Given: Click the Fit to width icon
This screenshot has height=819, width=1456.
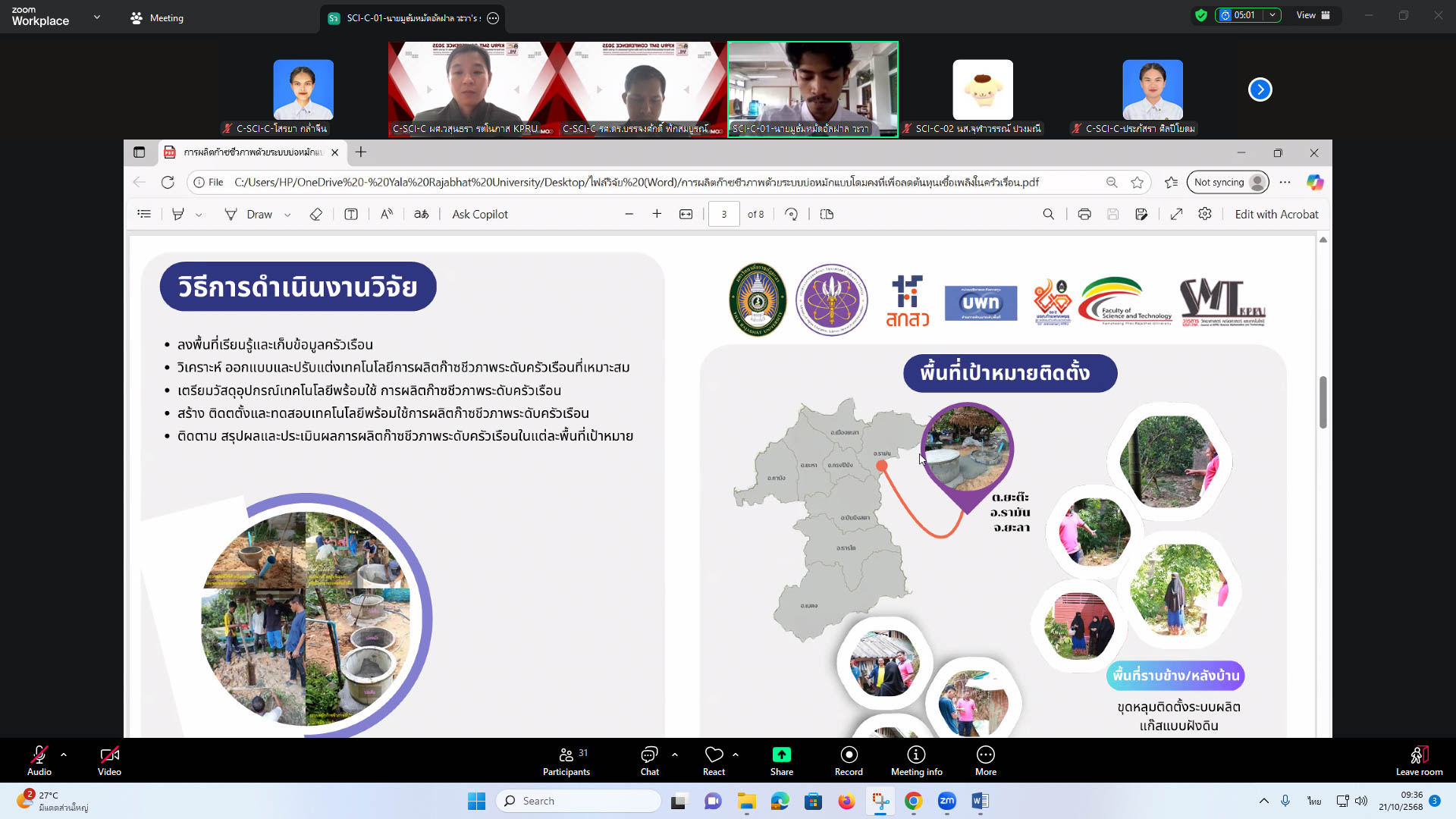Looking at the screenshot, I should pos(686,215).
